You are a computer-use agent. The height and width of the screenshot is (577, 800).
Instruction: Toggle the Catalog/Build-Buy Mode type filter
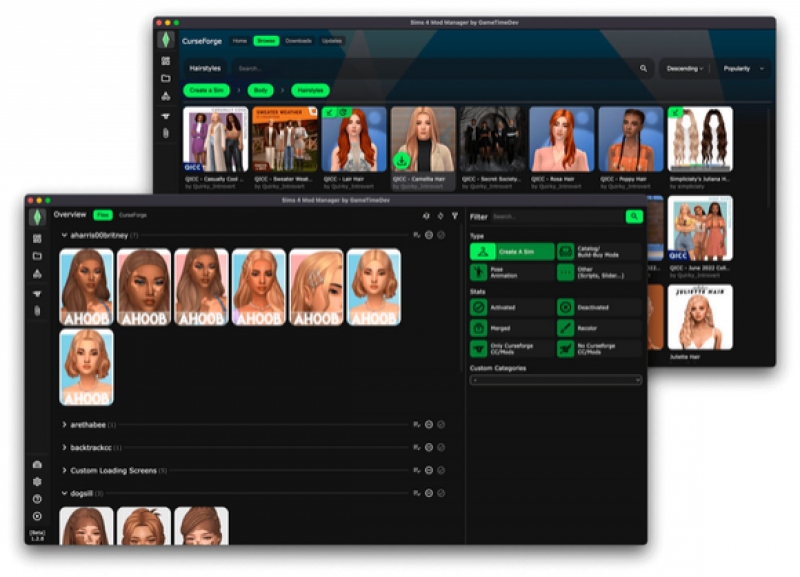599,252
